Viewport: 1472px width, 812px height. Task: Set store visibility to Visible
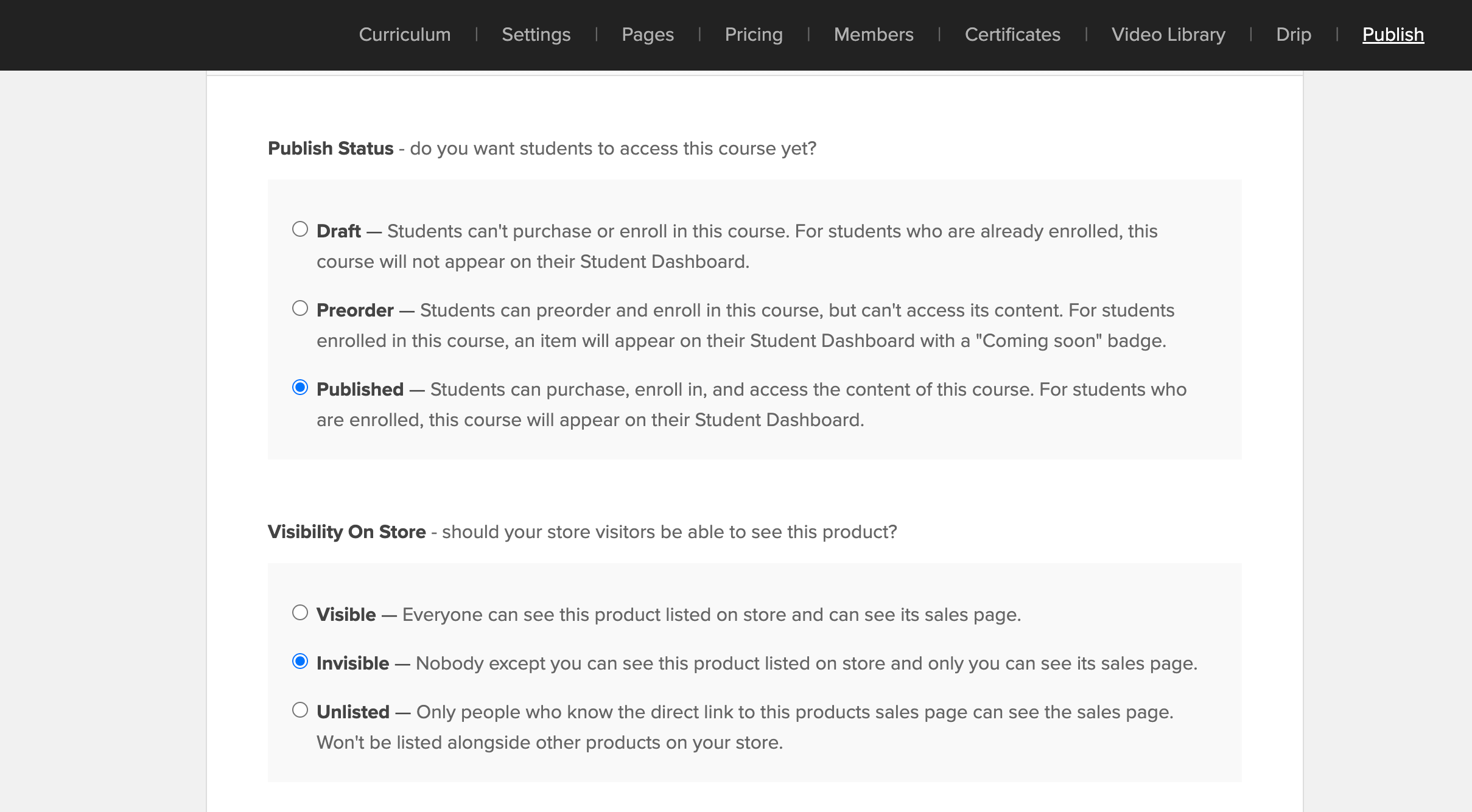coord(300,613)
